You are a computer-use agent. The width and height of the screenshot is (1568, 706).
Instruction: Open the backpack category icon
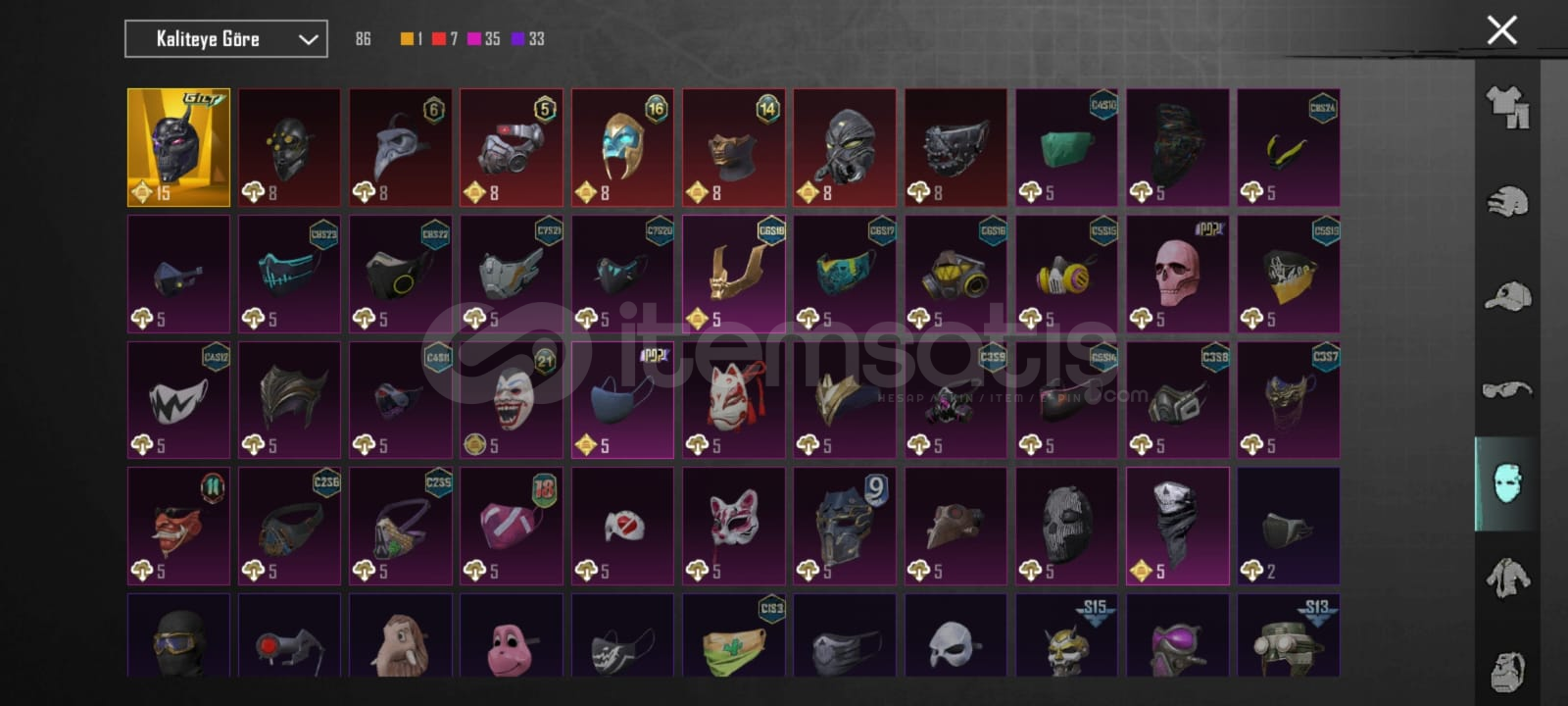point(1507,672)
